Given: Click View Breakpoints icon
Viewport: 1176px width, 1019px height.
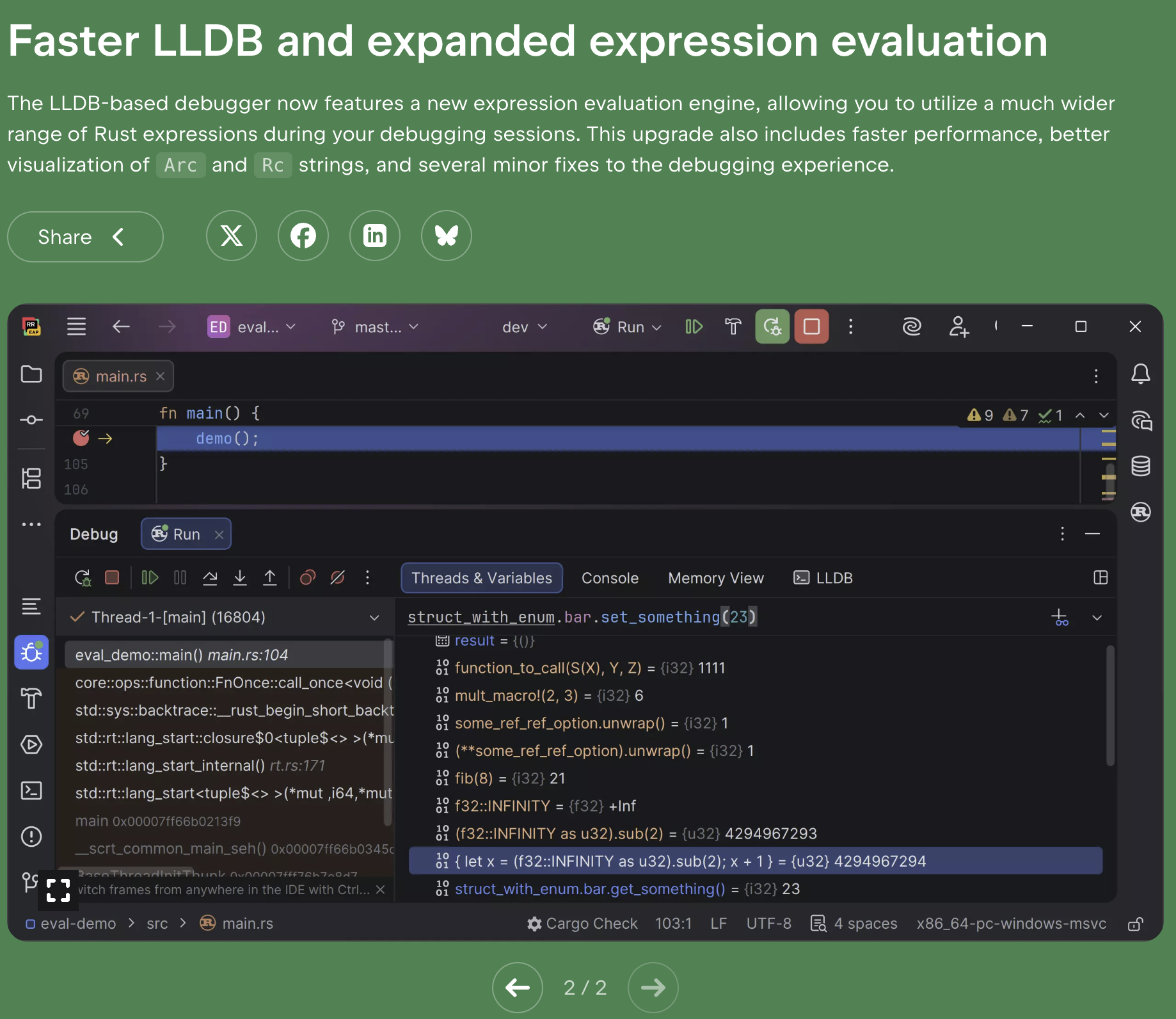Looking at the screenshot, I should pyautogui.click(x=308, y=578).
